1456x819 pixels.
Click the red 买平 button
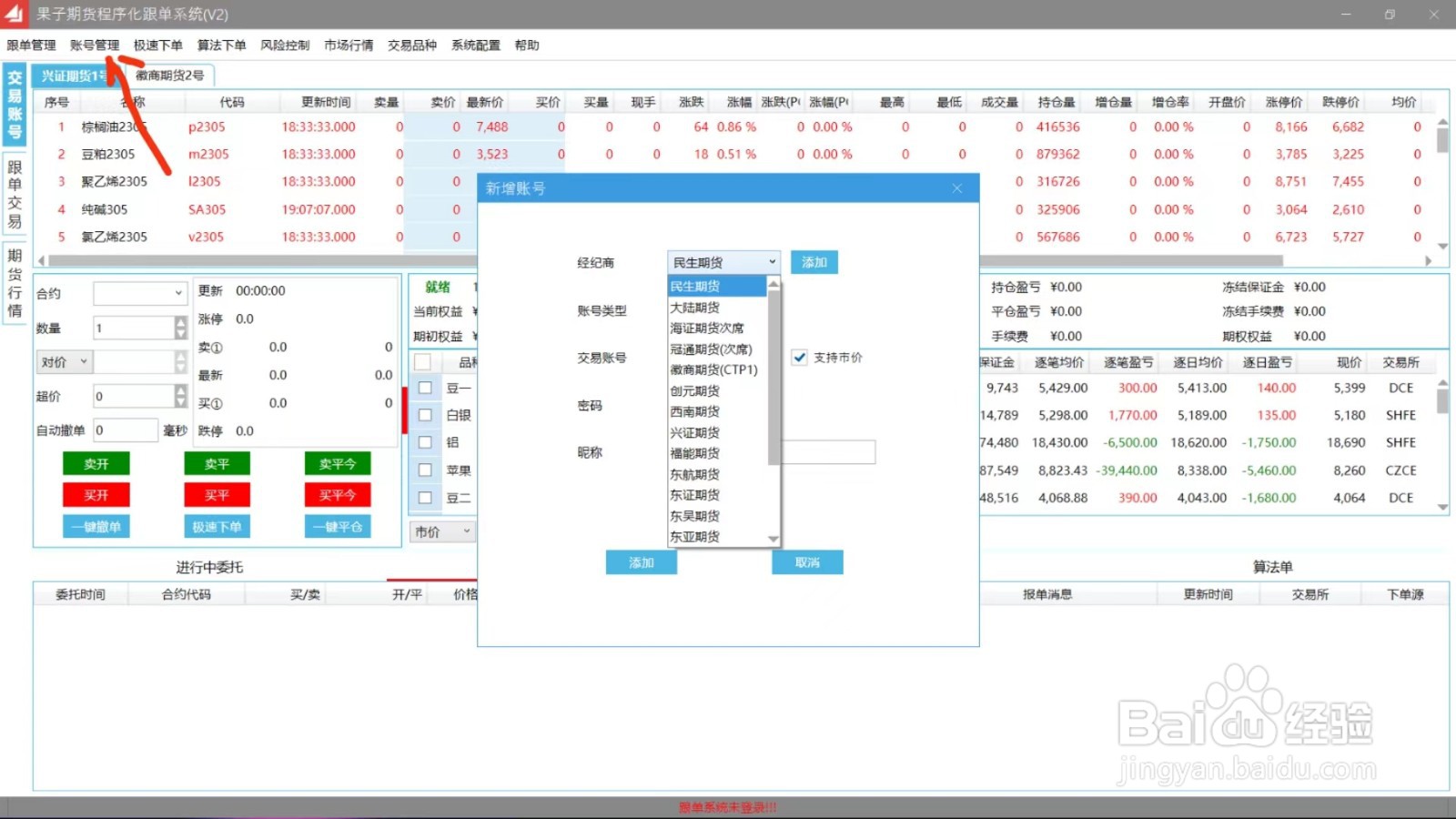217,495
